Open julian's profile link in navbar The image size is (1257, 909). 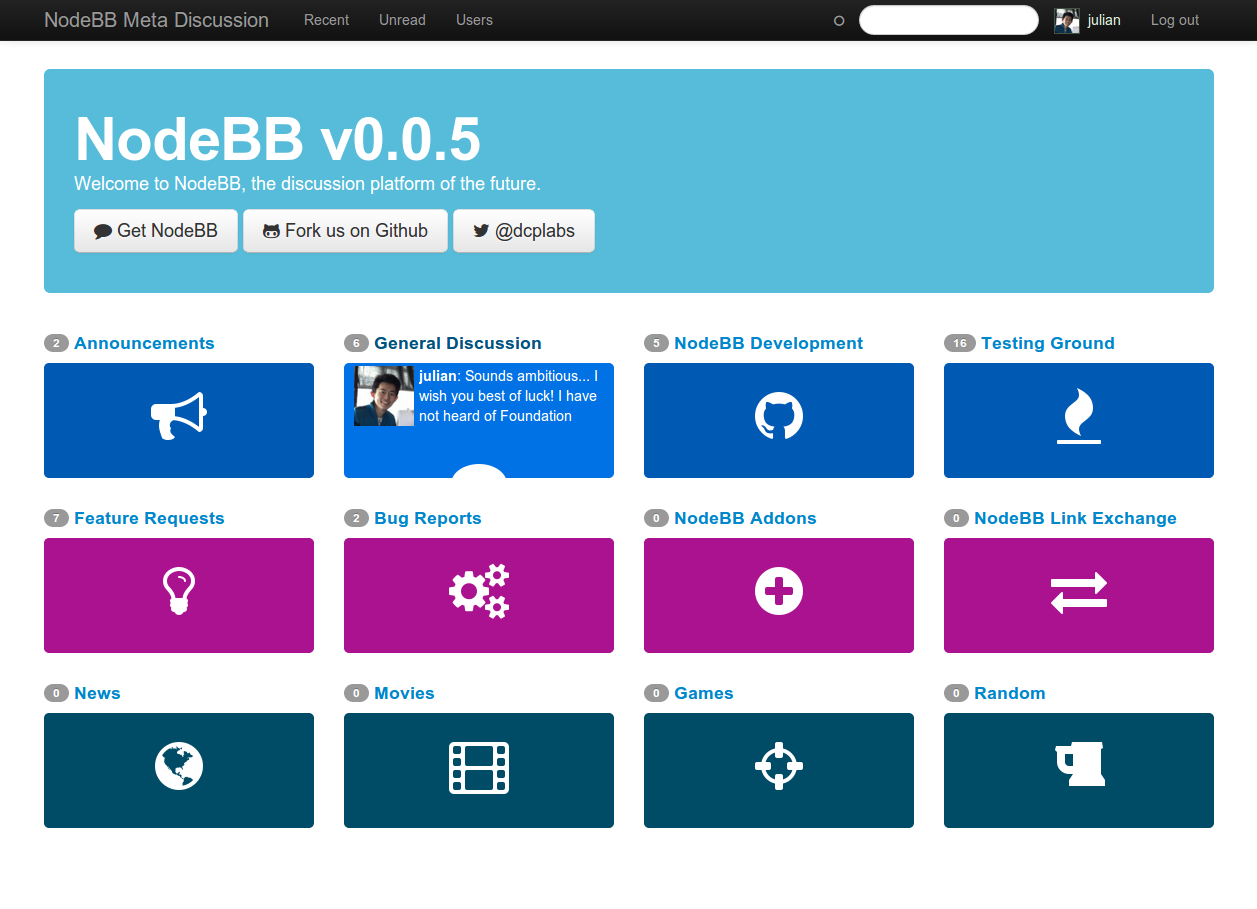pyautogui.click(x=1104, y=20)
